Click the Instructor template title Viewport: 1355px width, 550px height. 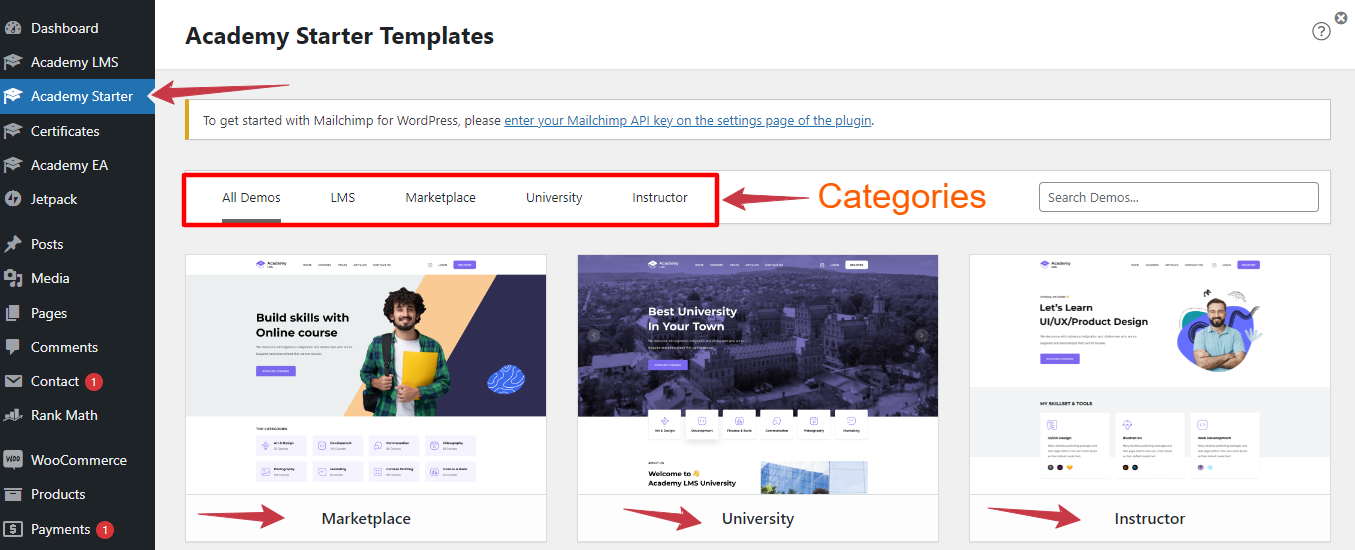pos(1150,518)
